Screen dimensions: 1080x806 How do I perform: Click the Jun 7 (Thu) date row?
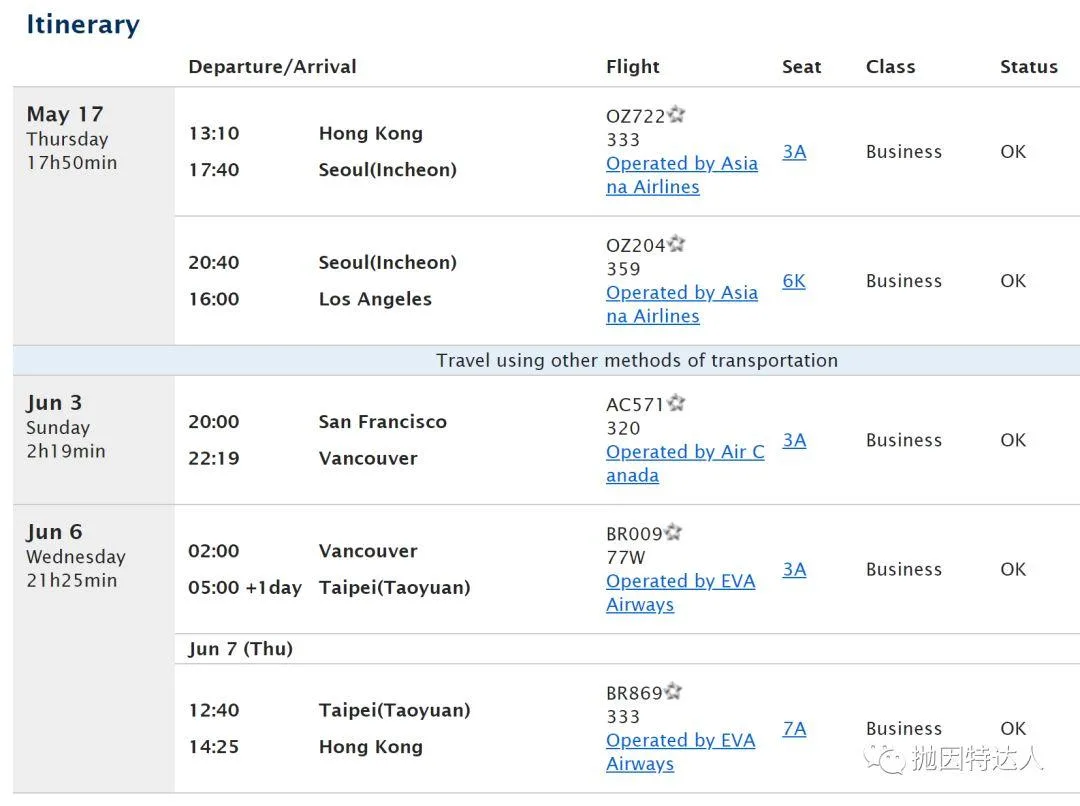coord(627,649)
